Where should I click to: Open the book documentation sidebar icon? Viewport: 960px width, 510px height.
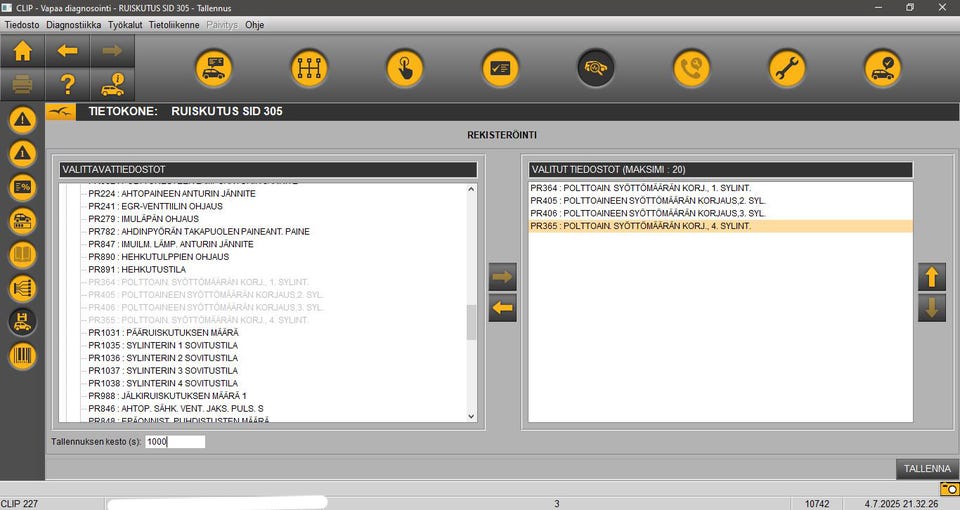coord(23,254)
